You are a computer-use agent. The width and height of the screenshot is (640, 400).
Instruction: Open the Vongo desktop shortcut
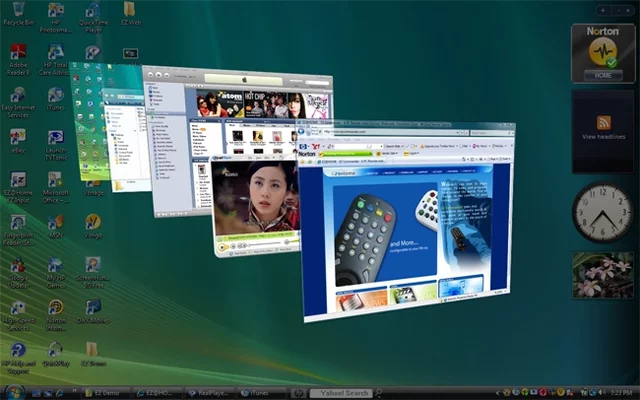point(93,227)
